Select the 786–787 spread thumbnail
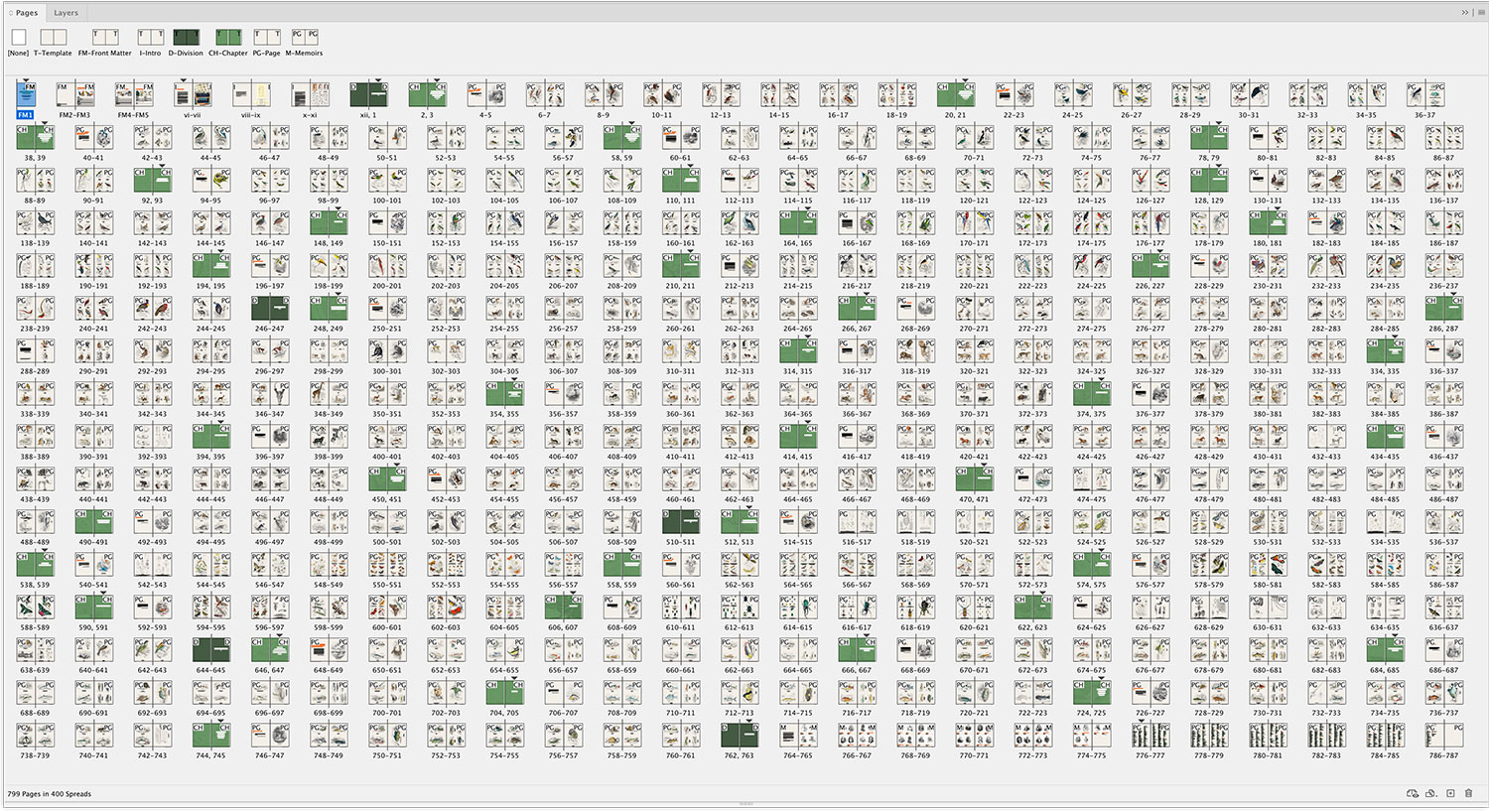 click(1443, 736)
